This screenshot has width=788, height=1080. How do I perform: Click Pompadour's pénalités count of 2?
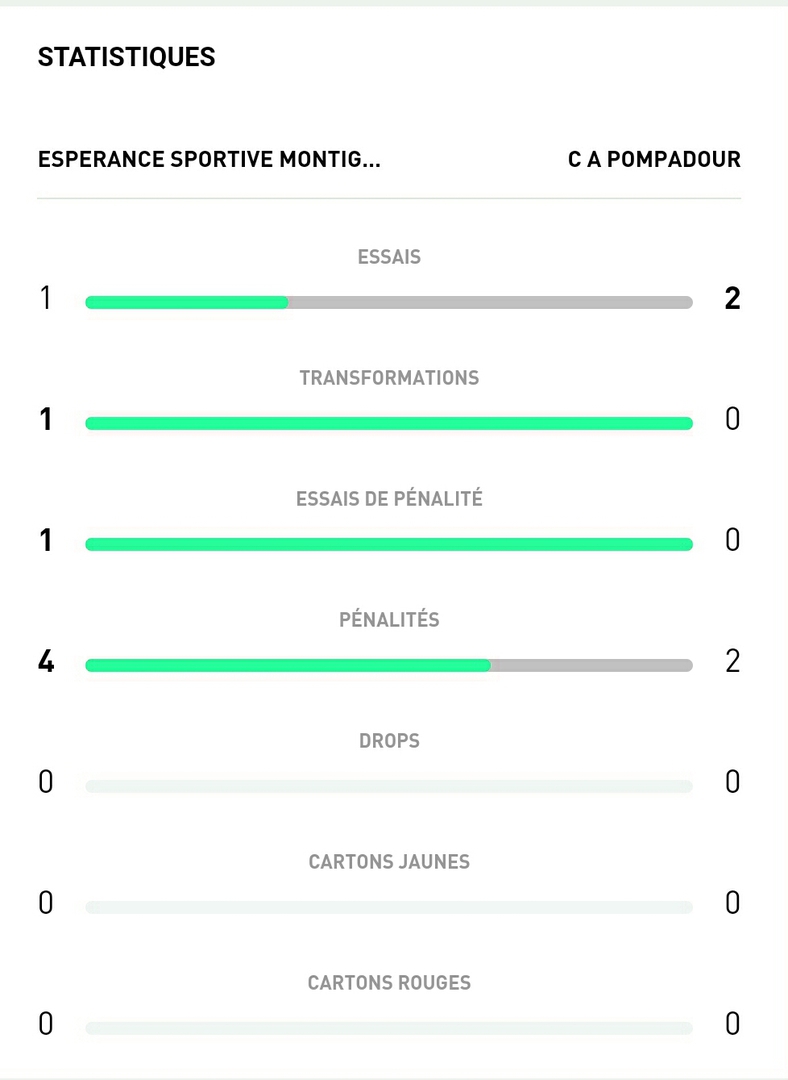(x=732, y=662)
